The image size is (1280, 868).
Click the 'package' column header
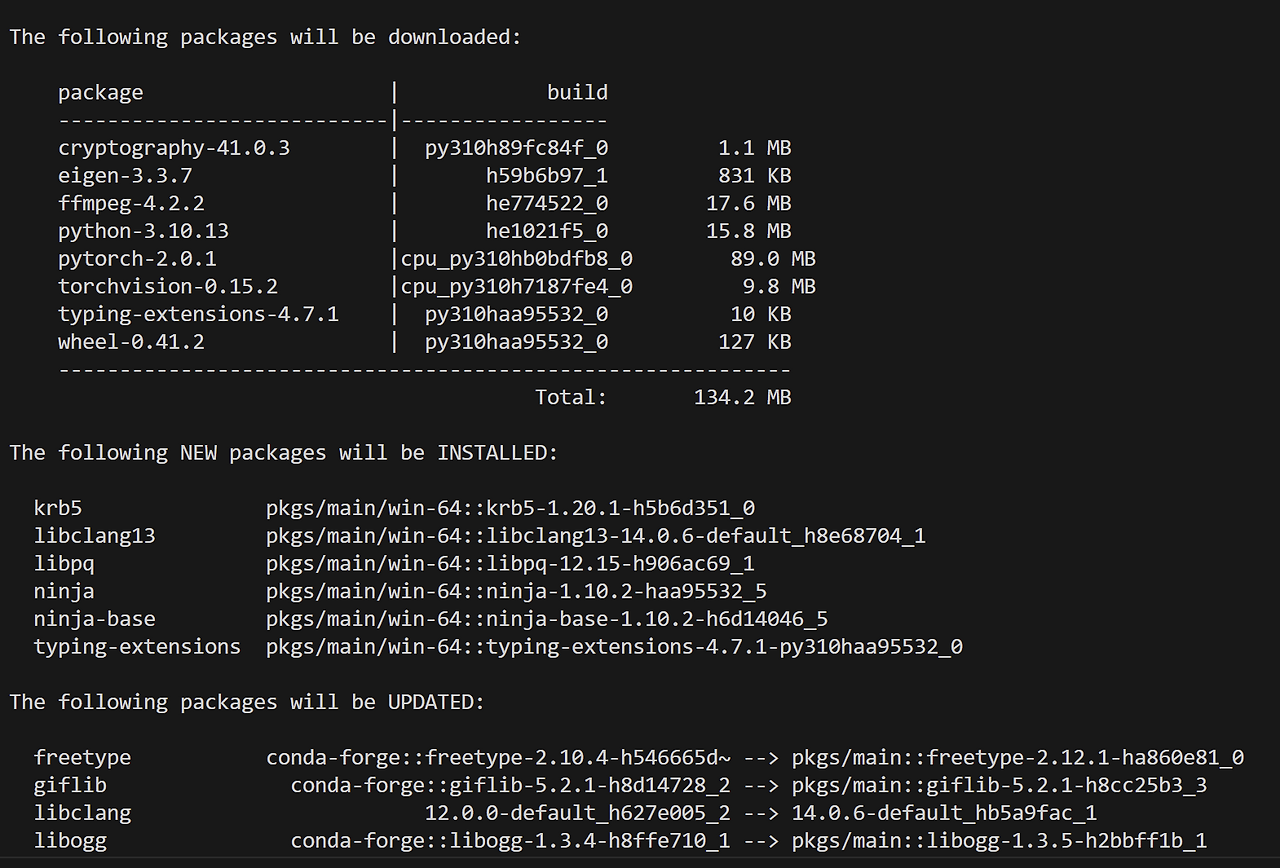(100, 93)
